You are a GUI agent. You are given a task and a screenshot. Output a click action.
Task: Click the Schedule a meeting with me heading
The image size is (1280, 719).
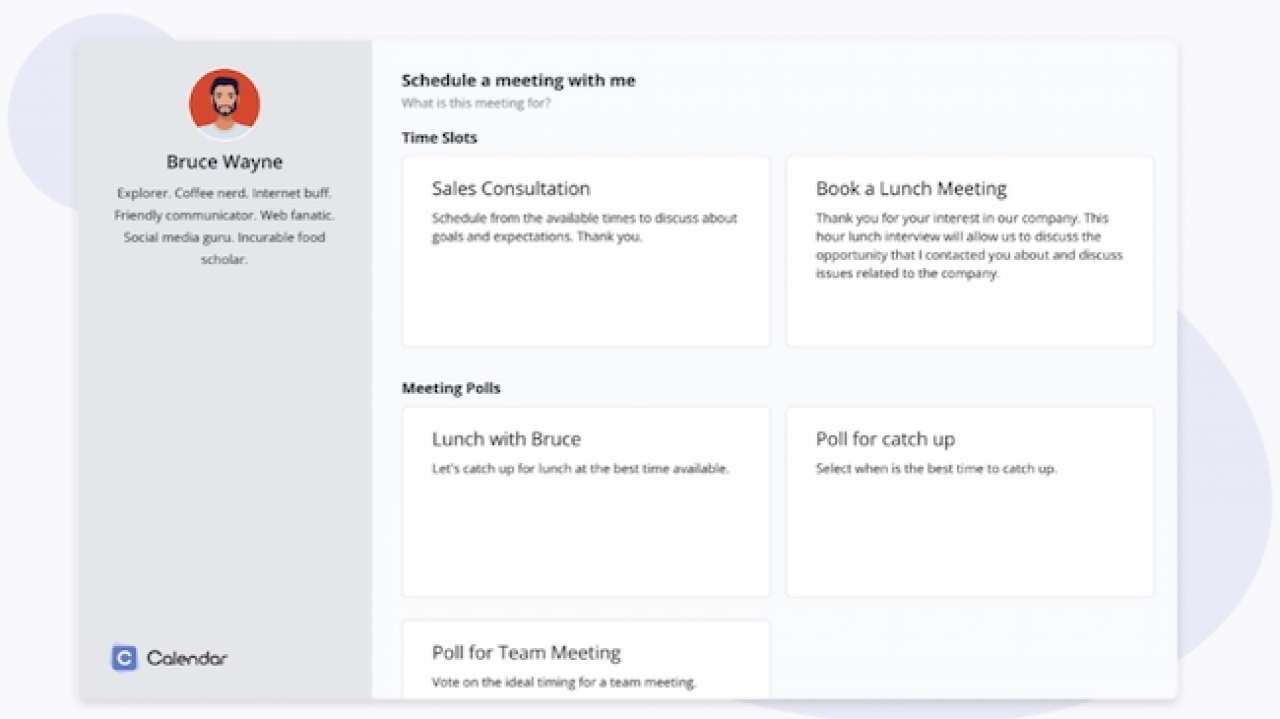[x=518, y=80]
